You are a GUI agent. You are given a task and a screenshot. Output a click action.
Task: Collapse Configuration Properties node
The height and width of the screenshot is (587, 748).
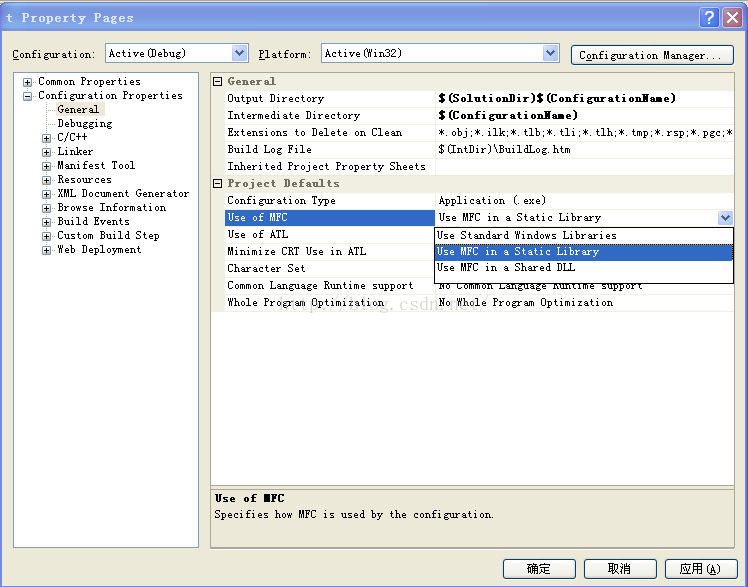pyautogui.click(x=28, y=96)
